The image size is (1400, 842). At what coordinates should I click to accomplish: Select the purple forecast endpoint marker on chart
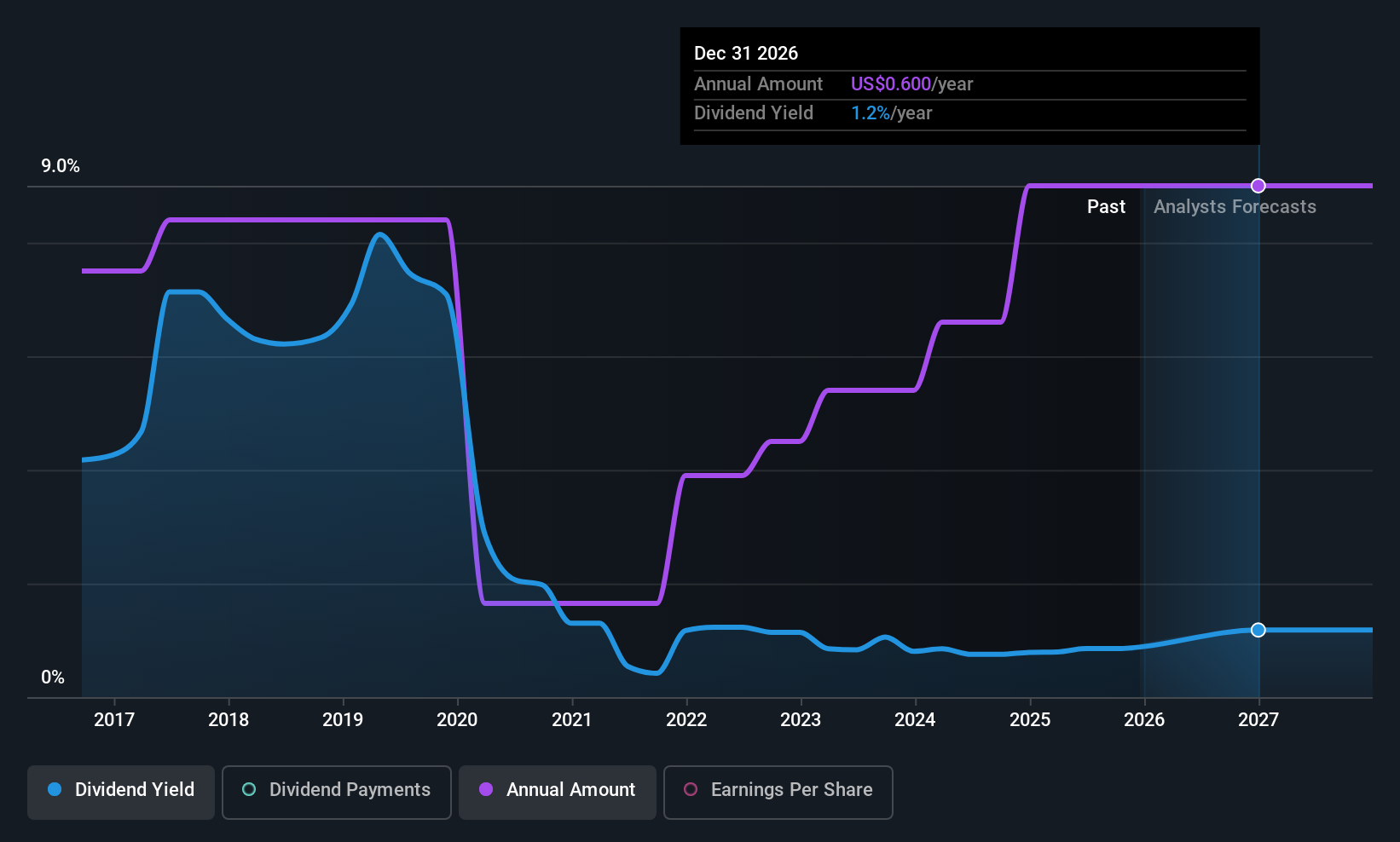[1258, 186]
